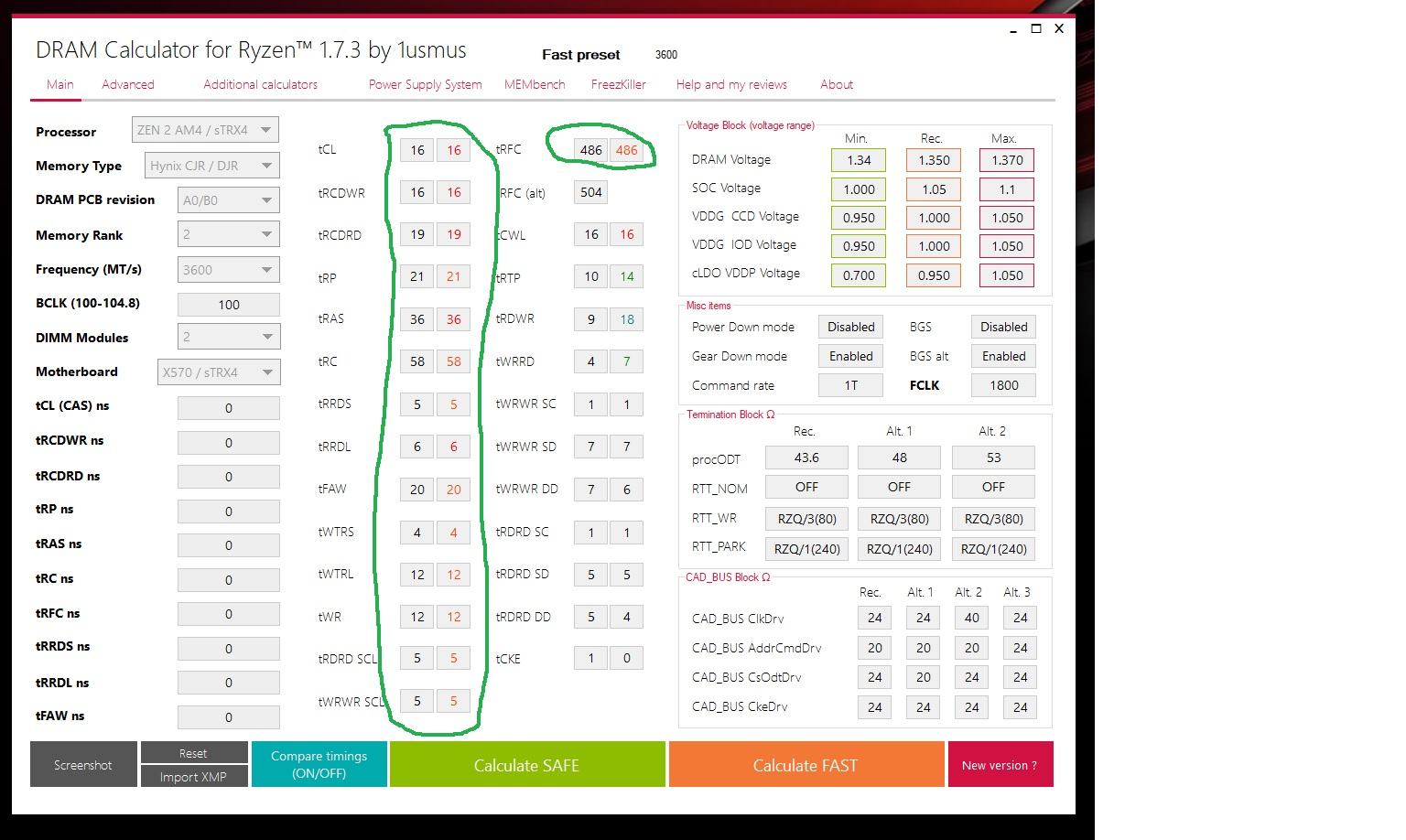The width and height of the screenshot is (1406, 840).
Task: Maximize the DRAM Calculator window
Action: tap(1036, 28)
